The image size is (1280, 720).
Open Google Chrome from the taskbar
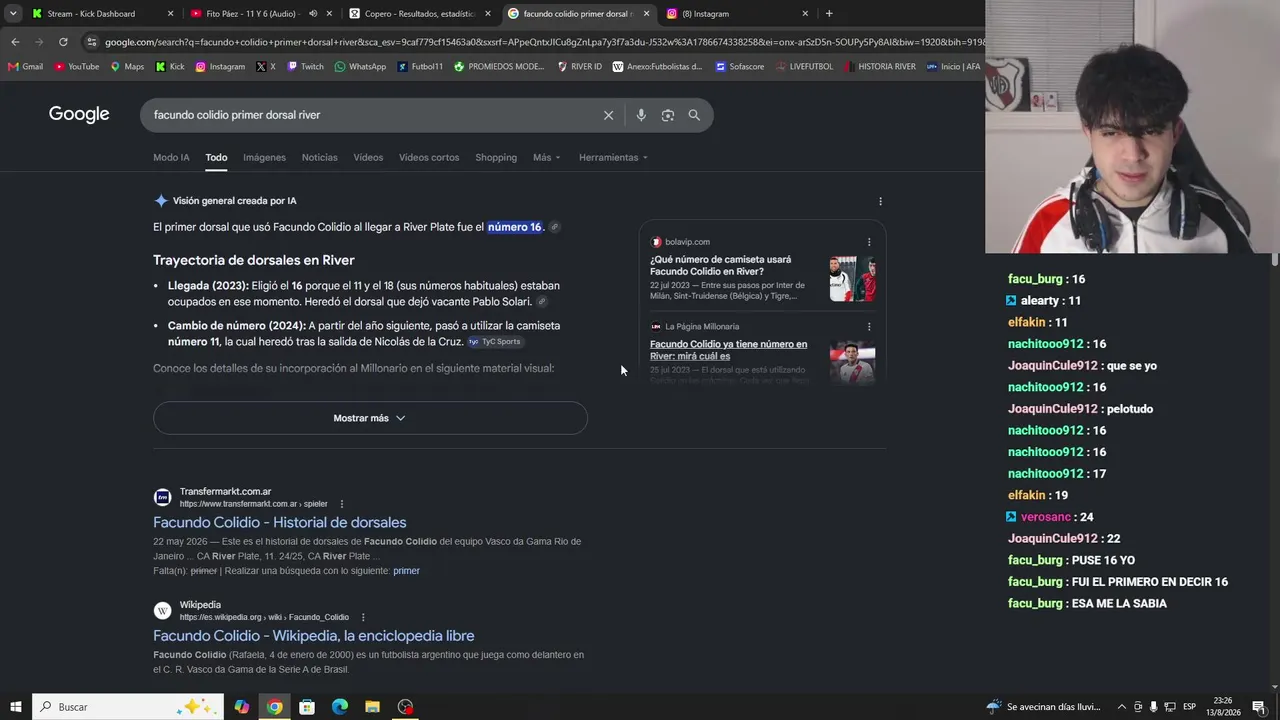point(274,707)
